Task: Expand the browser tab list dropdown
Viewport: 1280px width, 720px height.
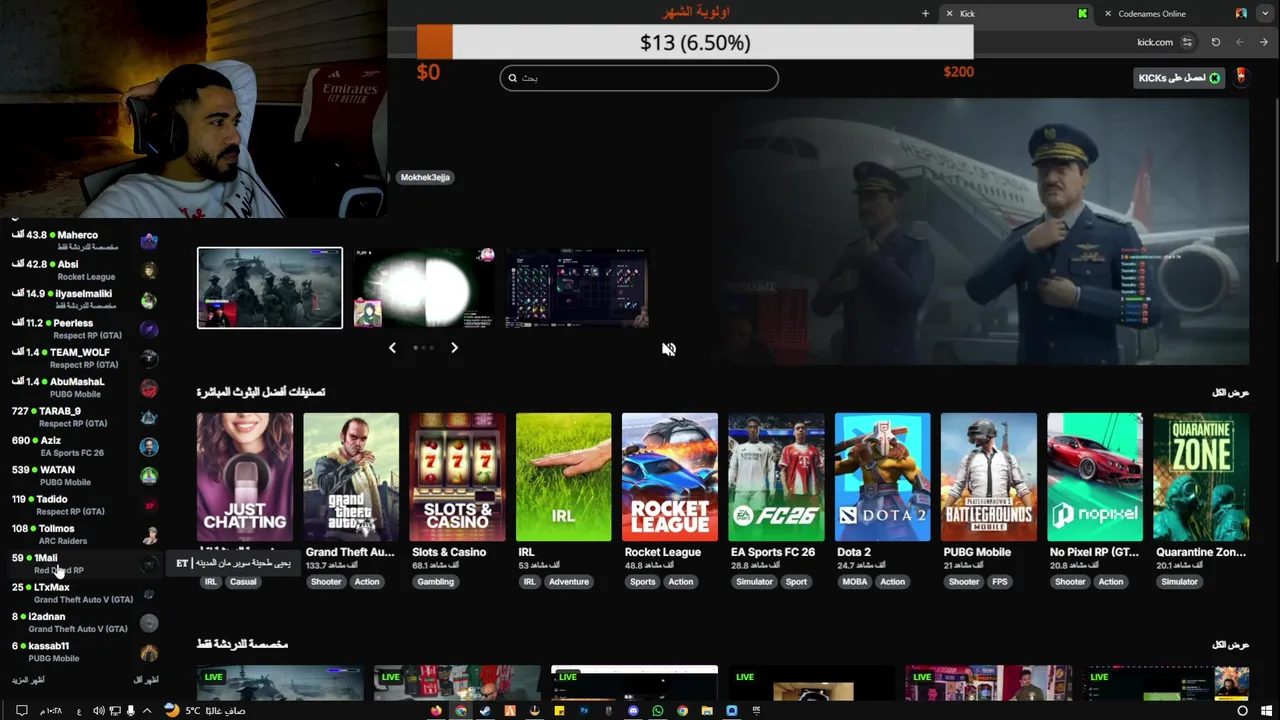Action: (x=1265, y=13)
